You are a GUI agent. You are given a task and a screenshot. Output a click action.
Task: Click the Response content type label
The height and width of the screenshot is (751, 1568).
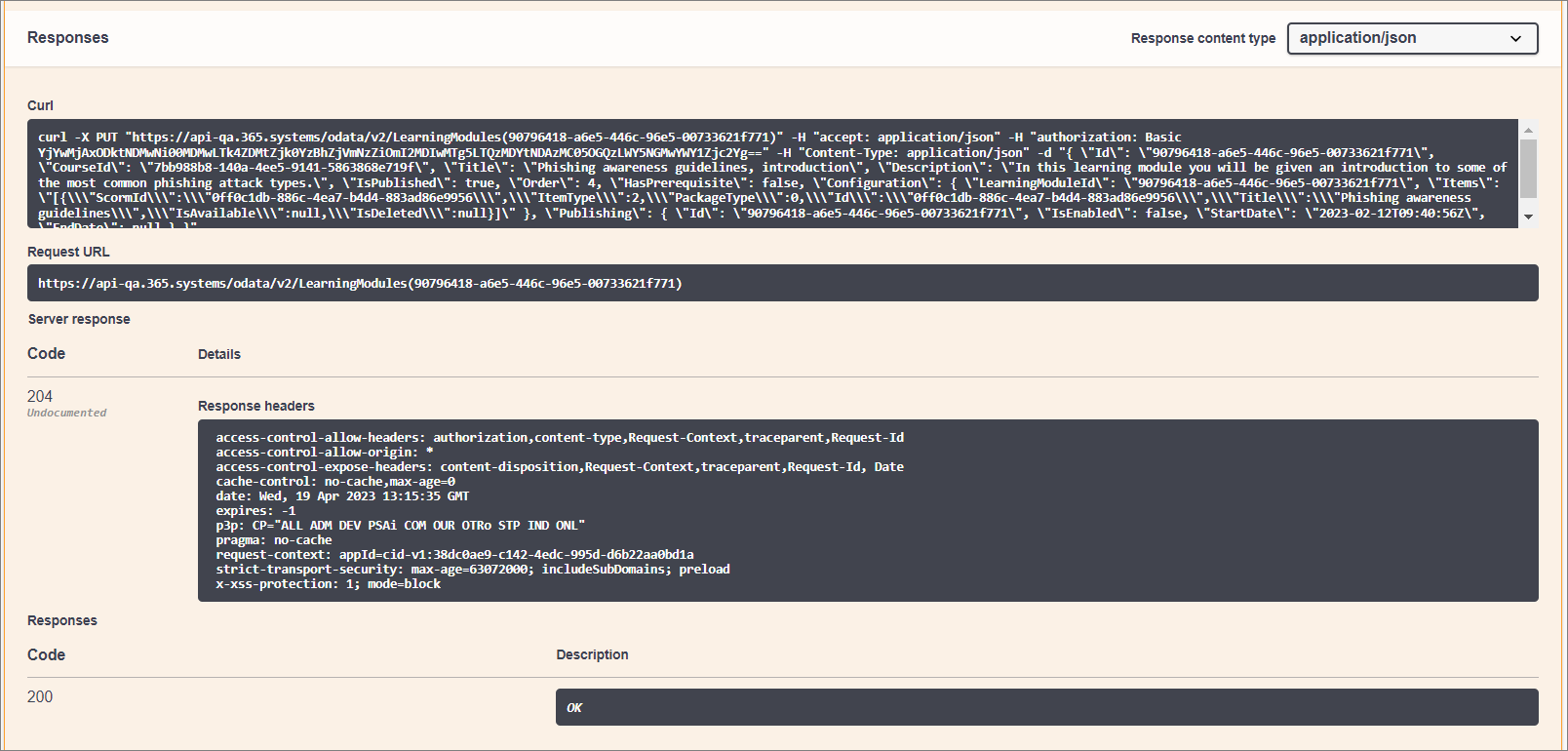[1202, 38]
